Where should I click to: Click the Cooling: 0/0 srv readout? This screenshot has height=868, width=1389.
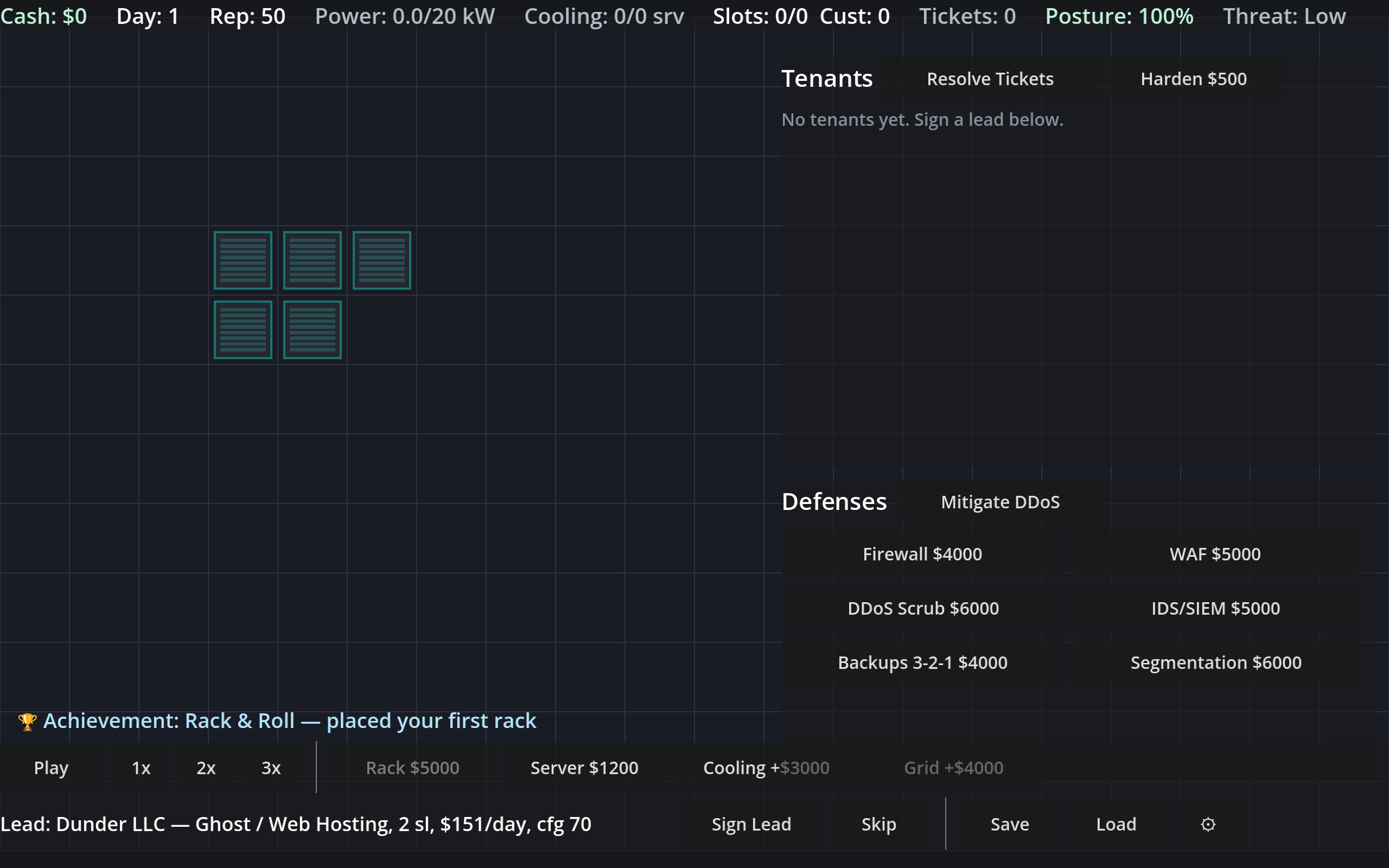click(x=604, y=16)
